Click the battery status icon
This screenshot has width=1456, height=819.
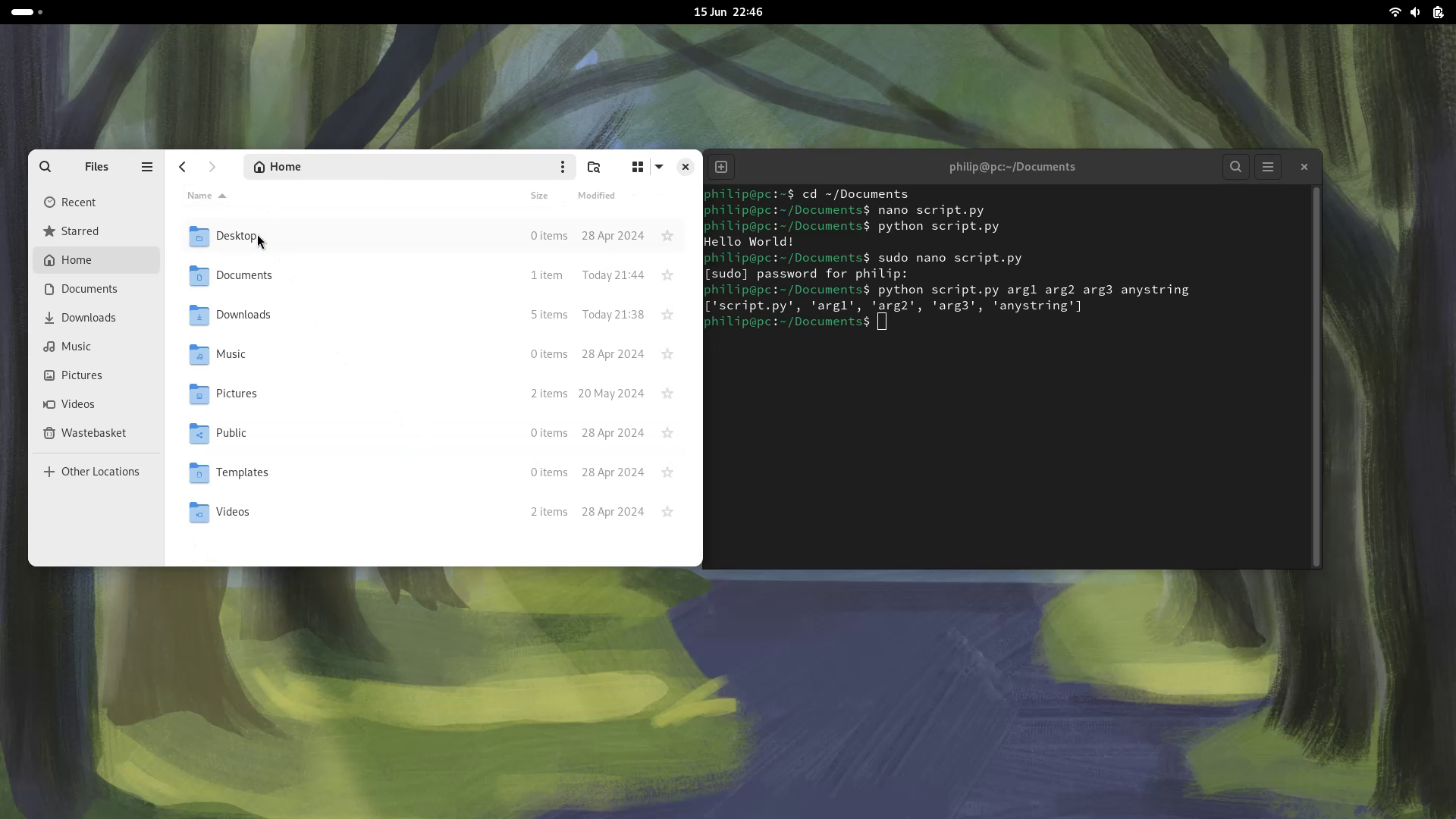[x=1438, y=12]
